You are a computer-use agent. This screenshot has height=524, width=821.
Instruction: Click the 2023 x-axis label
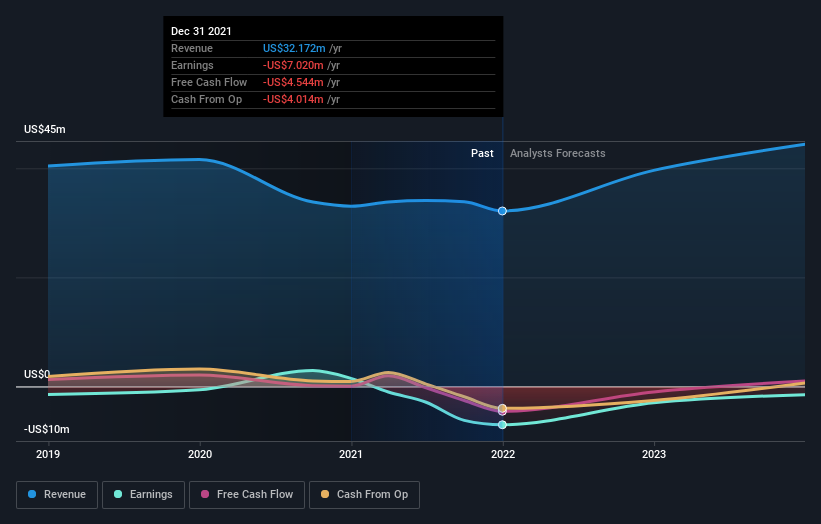point(654,454)
